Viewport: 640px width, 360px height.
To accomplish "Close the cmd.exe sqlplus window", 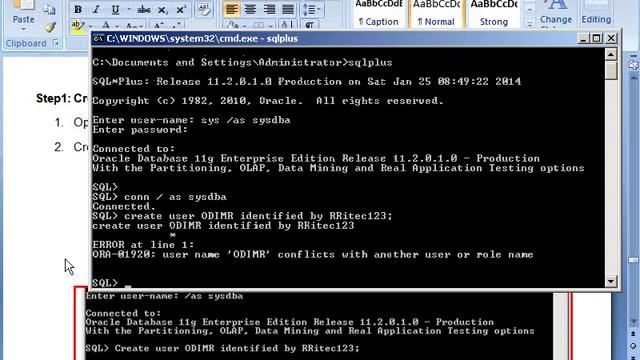I will [611, 38].
